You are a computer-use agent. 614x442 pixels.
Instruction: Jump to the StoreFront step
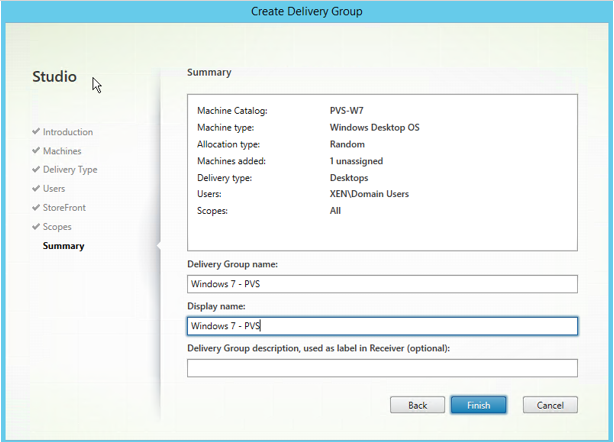click(x=64, y=208)
